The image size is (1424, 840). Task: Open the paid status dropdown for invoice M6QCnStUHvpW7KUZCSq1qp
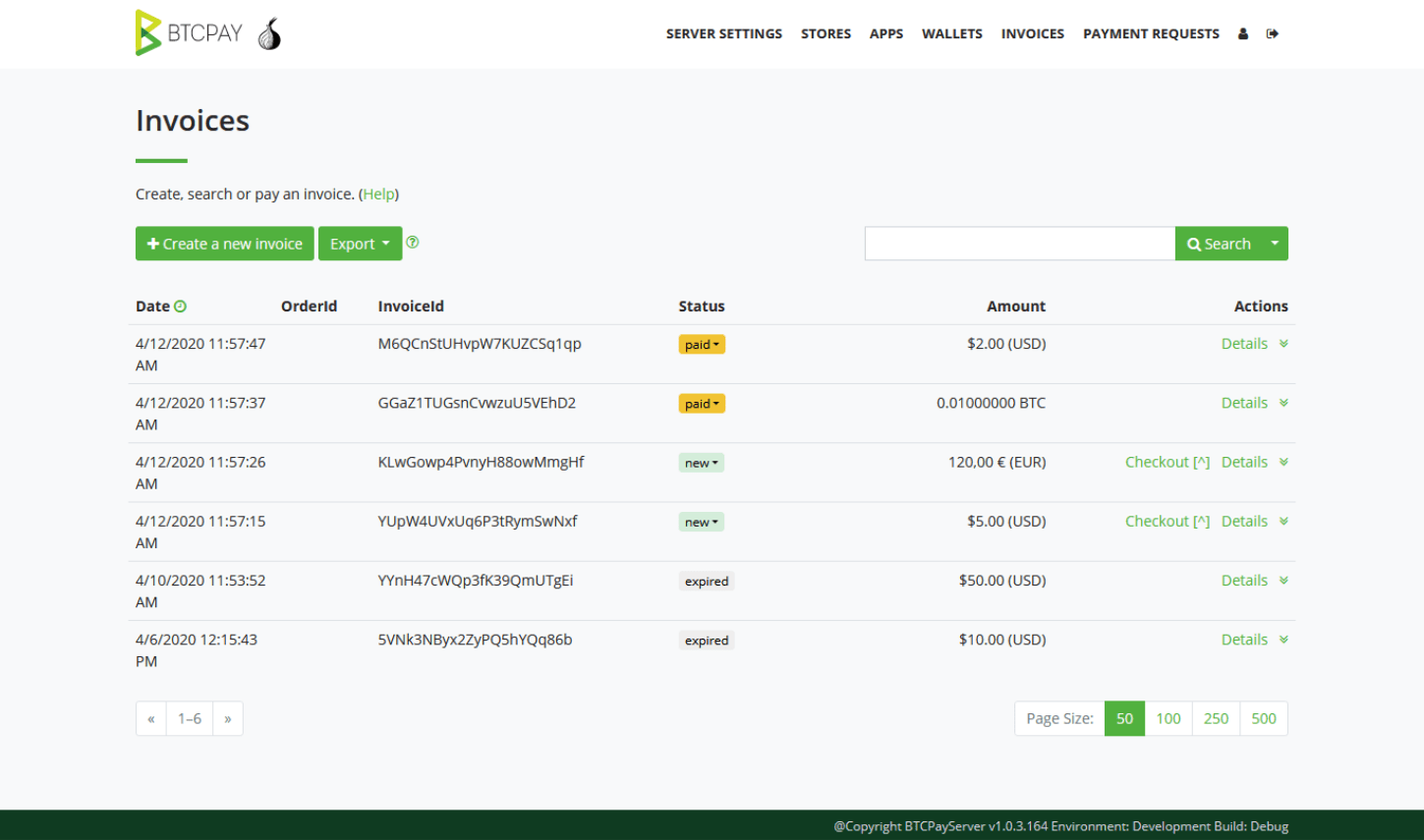click(x=701, y=344)
